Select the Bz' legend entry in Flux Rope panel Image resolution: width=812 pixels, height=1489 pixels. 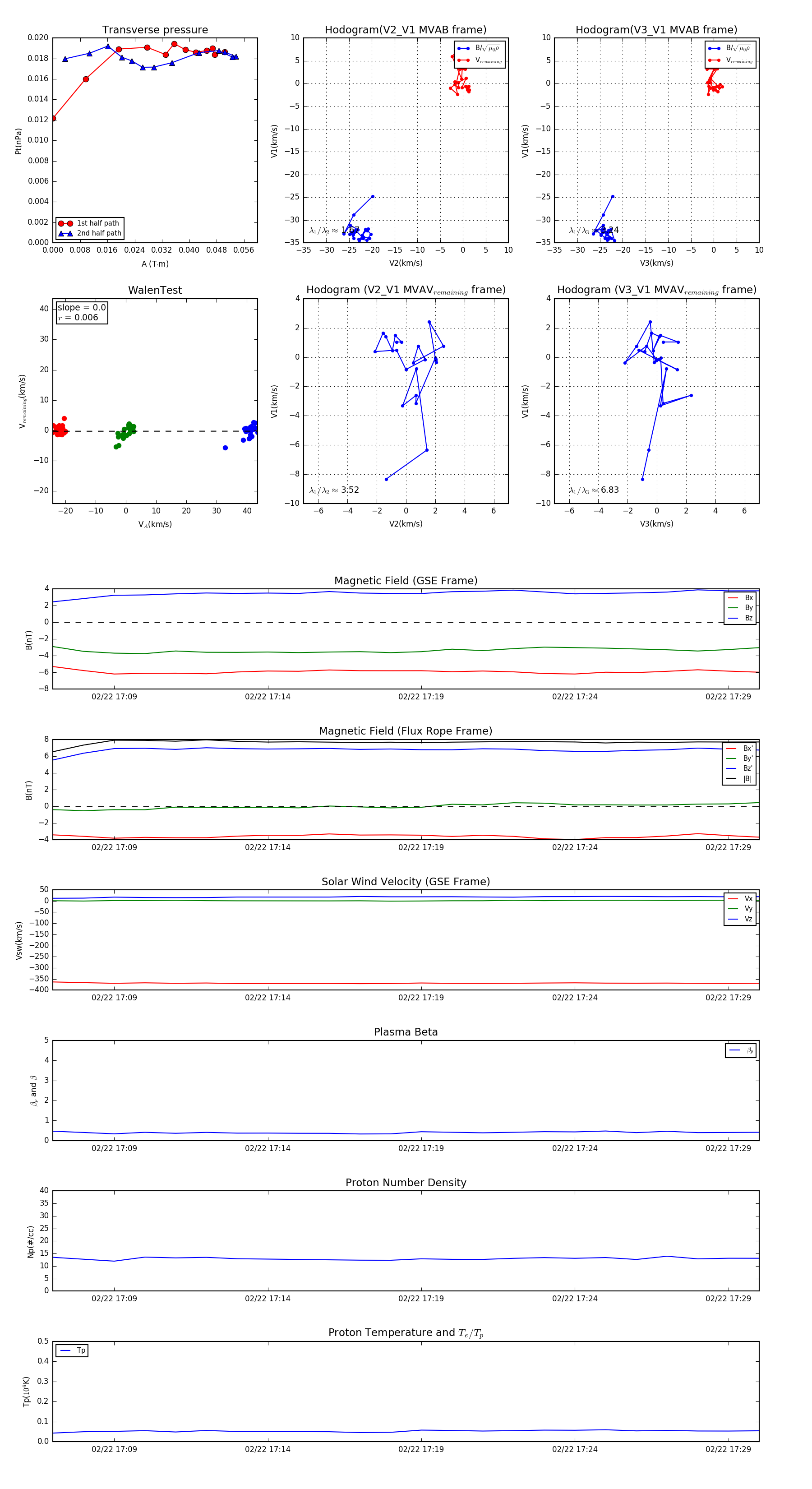click(x=740, y=768)
